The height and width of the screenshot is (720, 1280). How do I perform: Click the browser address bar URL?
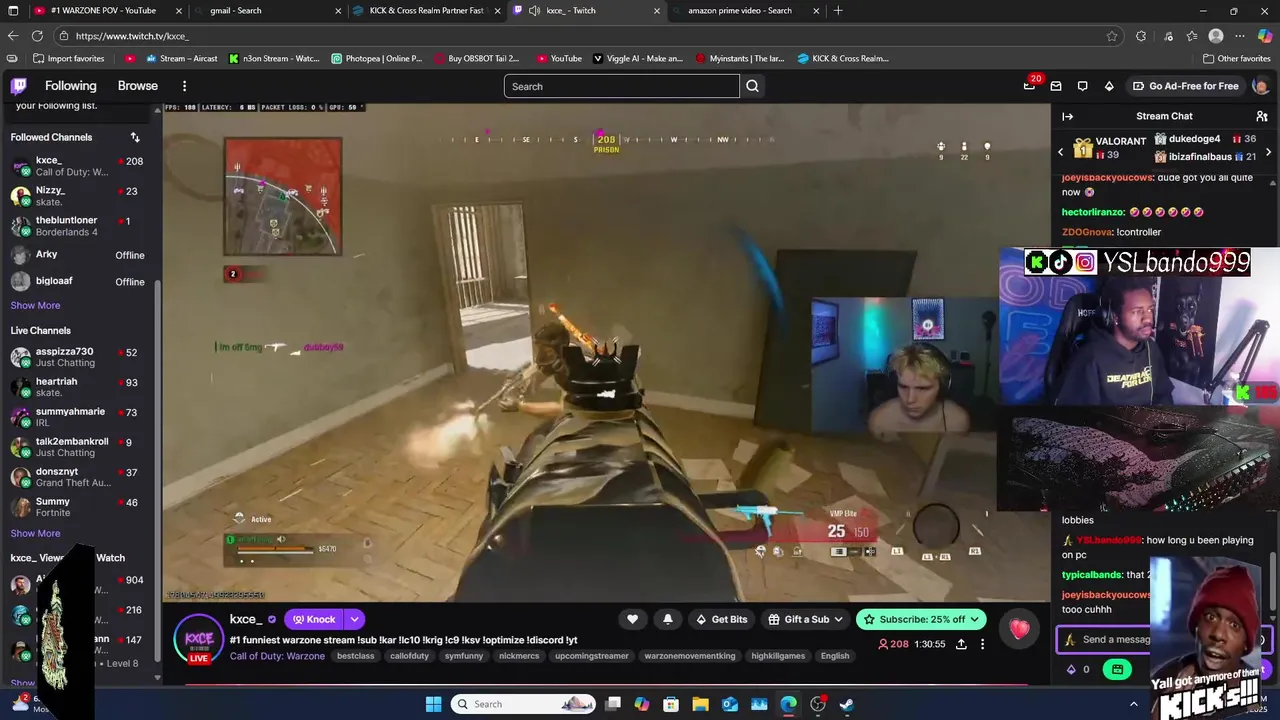click(132, 36)
